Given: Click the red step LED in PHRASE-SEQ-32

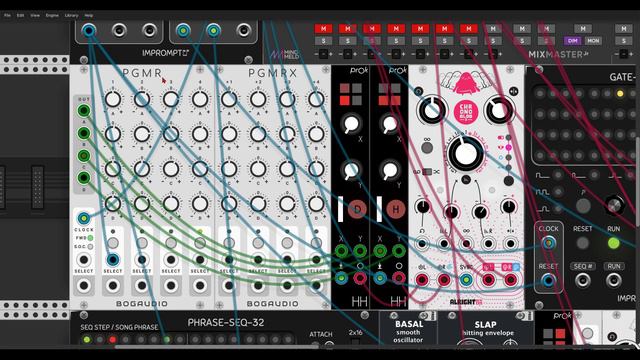Looking at the screenshot, I should click(x=112, y=340).
